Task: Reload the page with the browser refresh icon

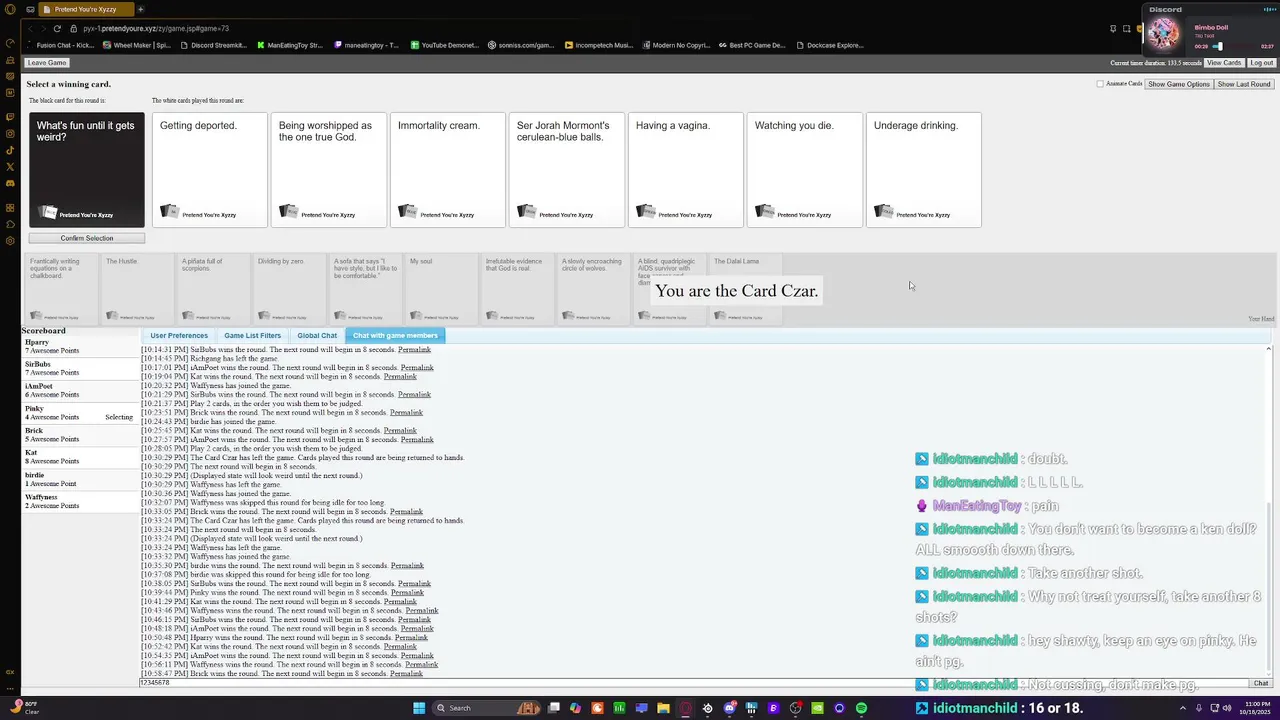Action: tap(57, 28)
